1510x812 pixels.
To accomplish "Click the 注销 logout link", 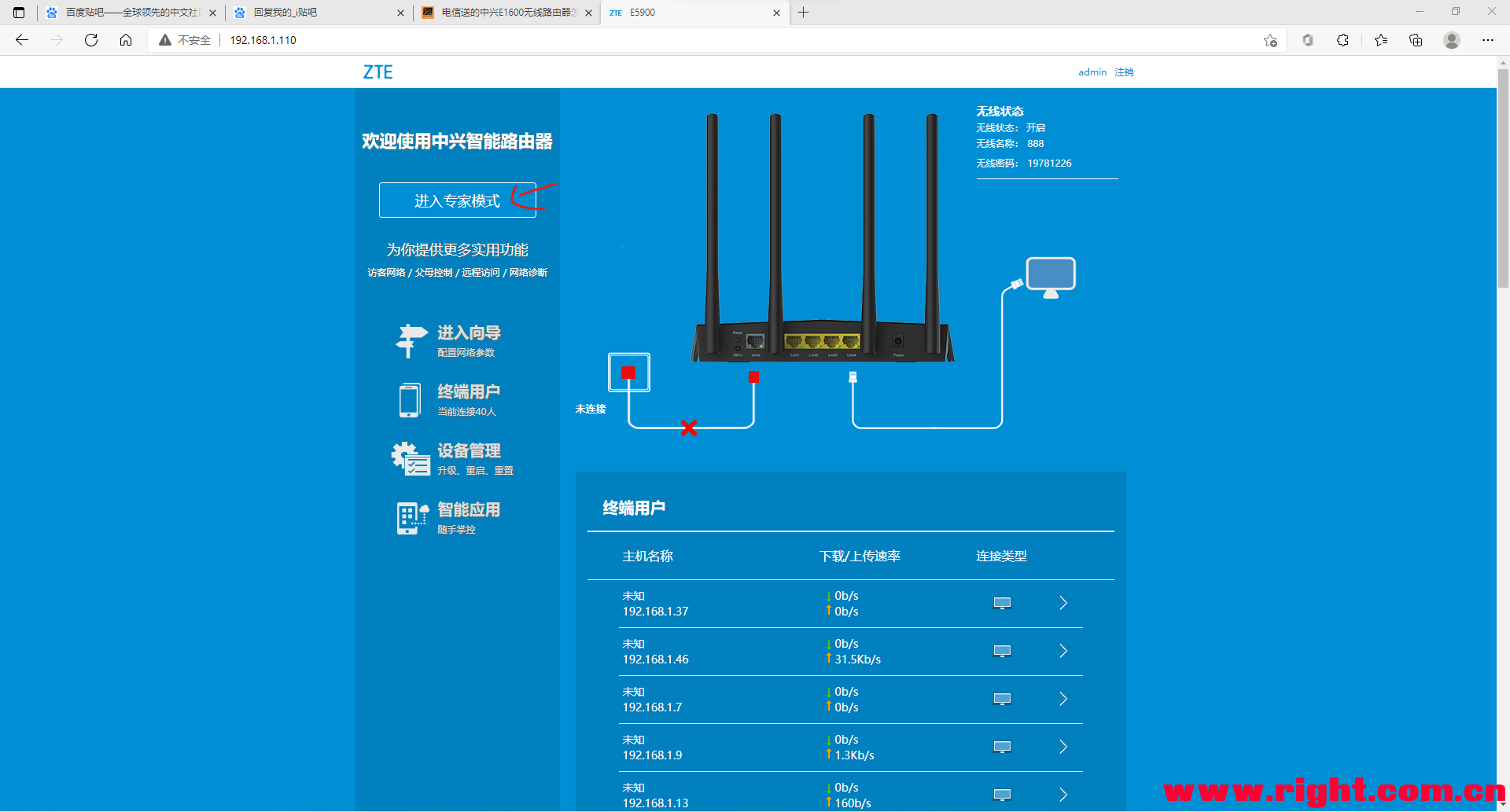I will pos(1124,72).
